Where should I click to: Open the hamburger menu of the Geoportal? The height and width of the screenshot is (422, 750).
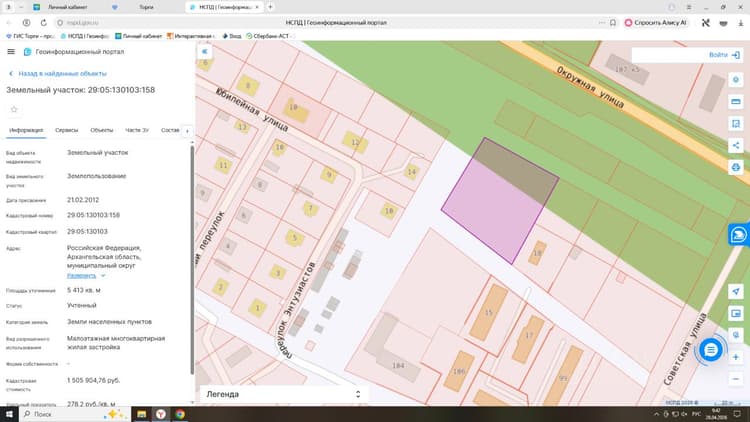click(11, 52)
